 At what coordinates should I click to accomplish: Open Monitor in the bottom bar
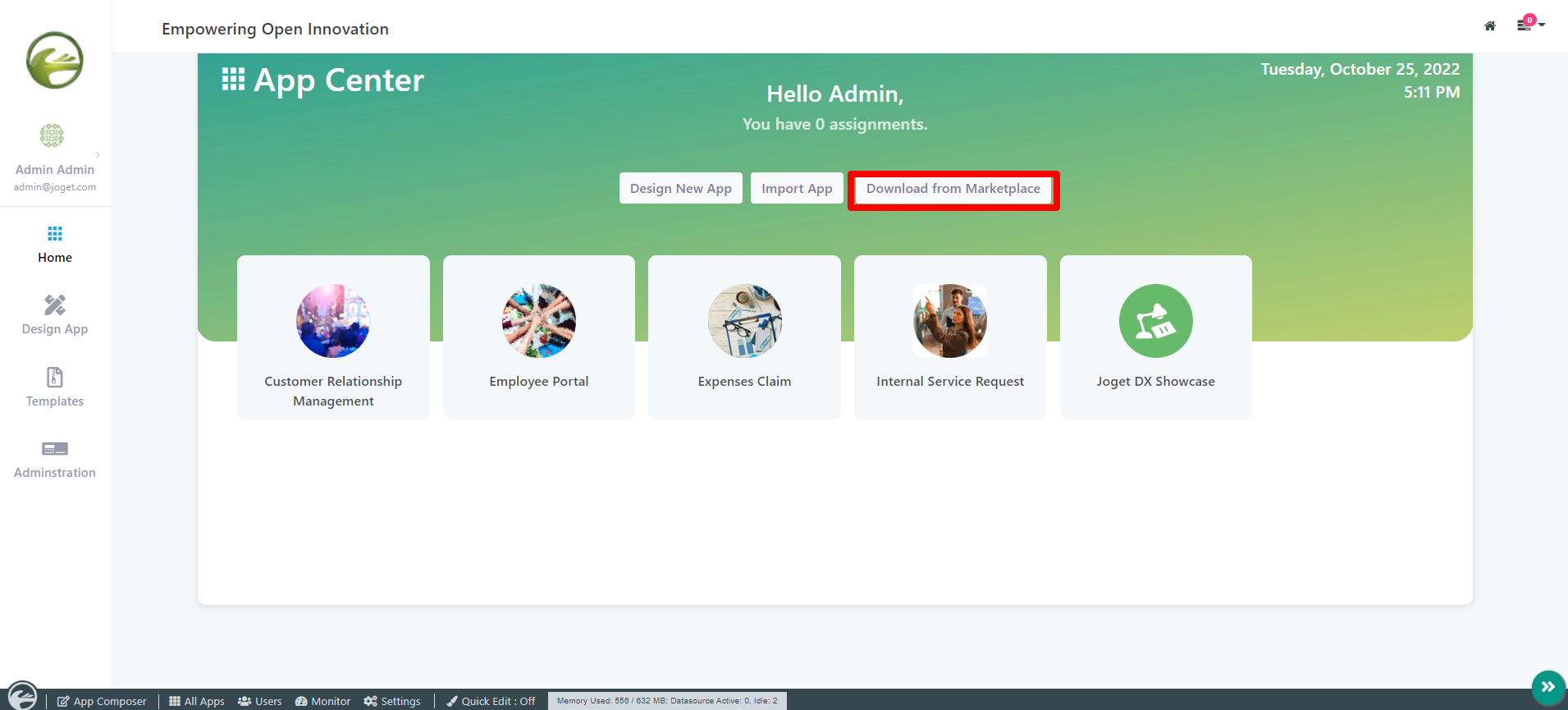323,701
